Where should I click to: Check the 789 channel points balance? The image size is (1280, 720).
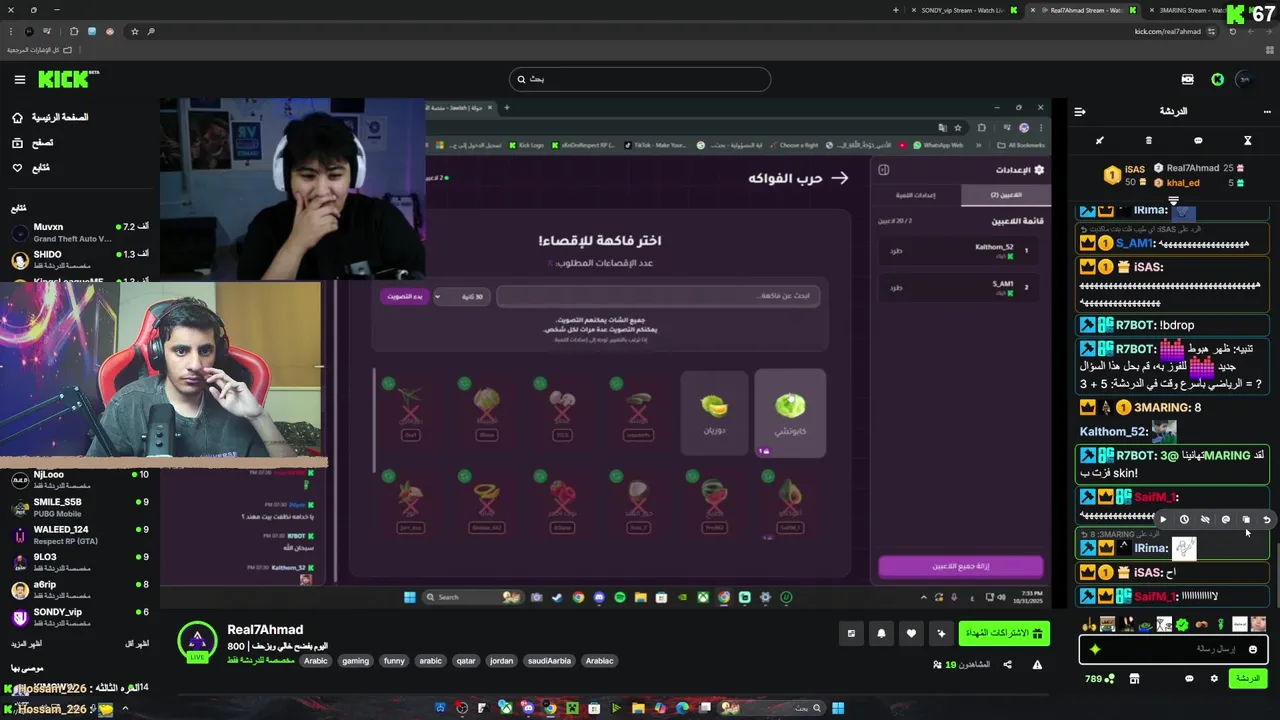(1098, 679)
